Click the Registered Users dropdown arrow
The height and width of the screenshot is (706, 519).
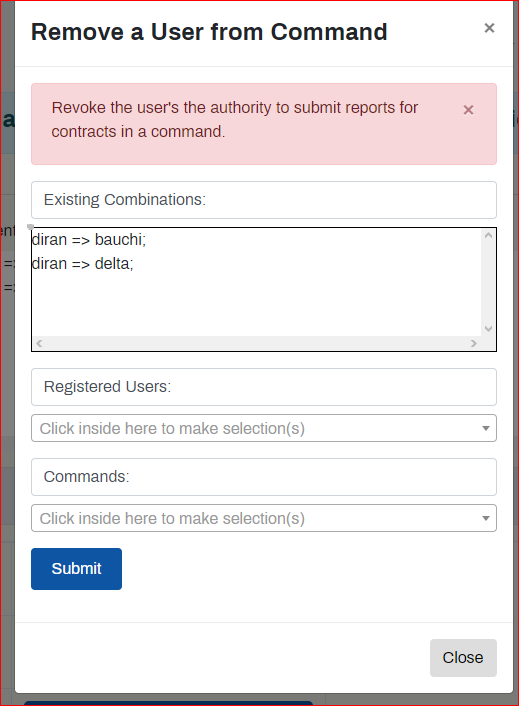tap(486, 428)
